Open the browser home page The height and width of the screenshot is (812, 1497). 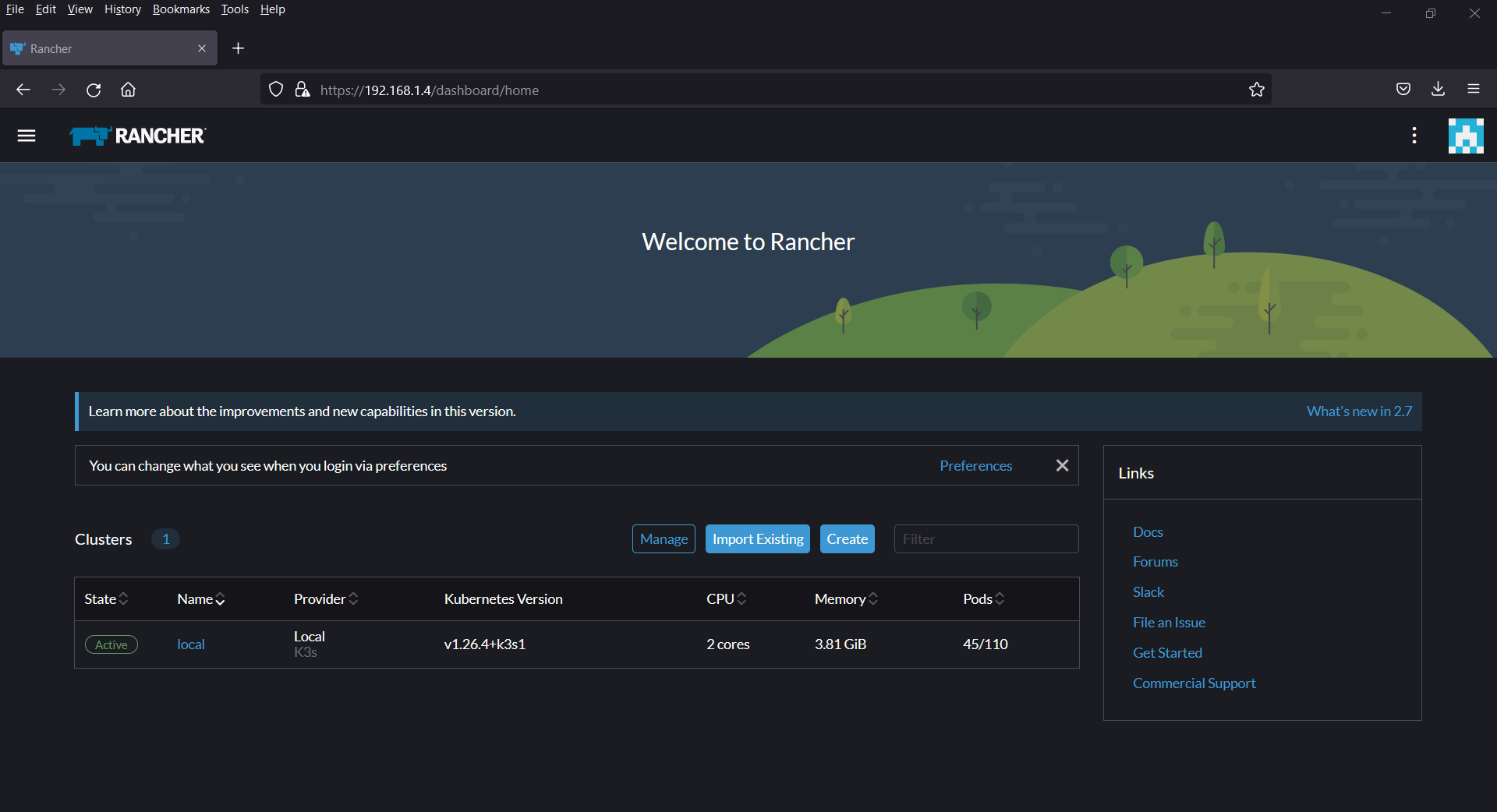pos(128,90)
